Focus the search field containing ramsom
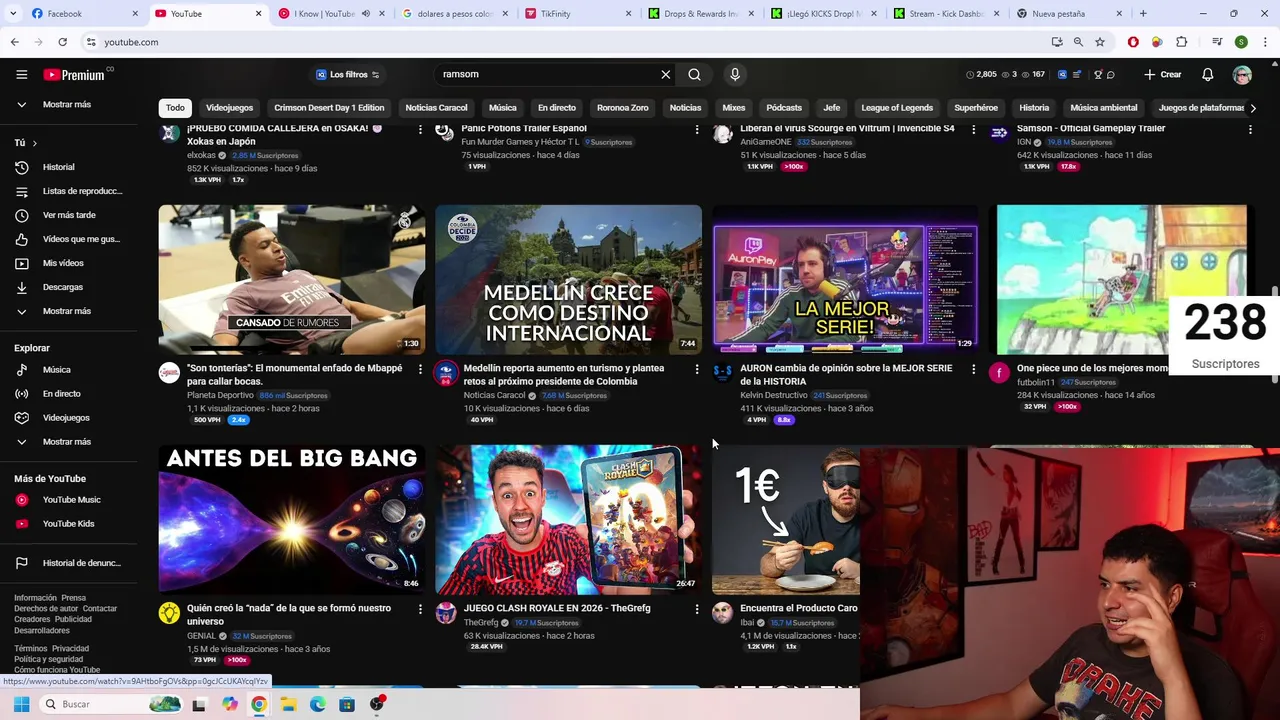Image resolution: width=1280 pixels, height=720 pixels. tap(548, 74)
